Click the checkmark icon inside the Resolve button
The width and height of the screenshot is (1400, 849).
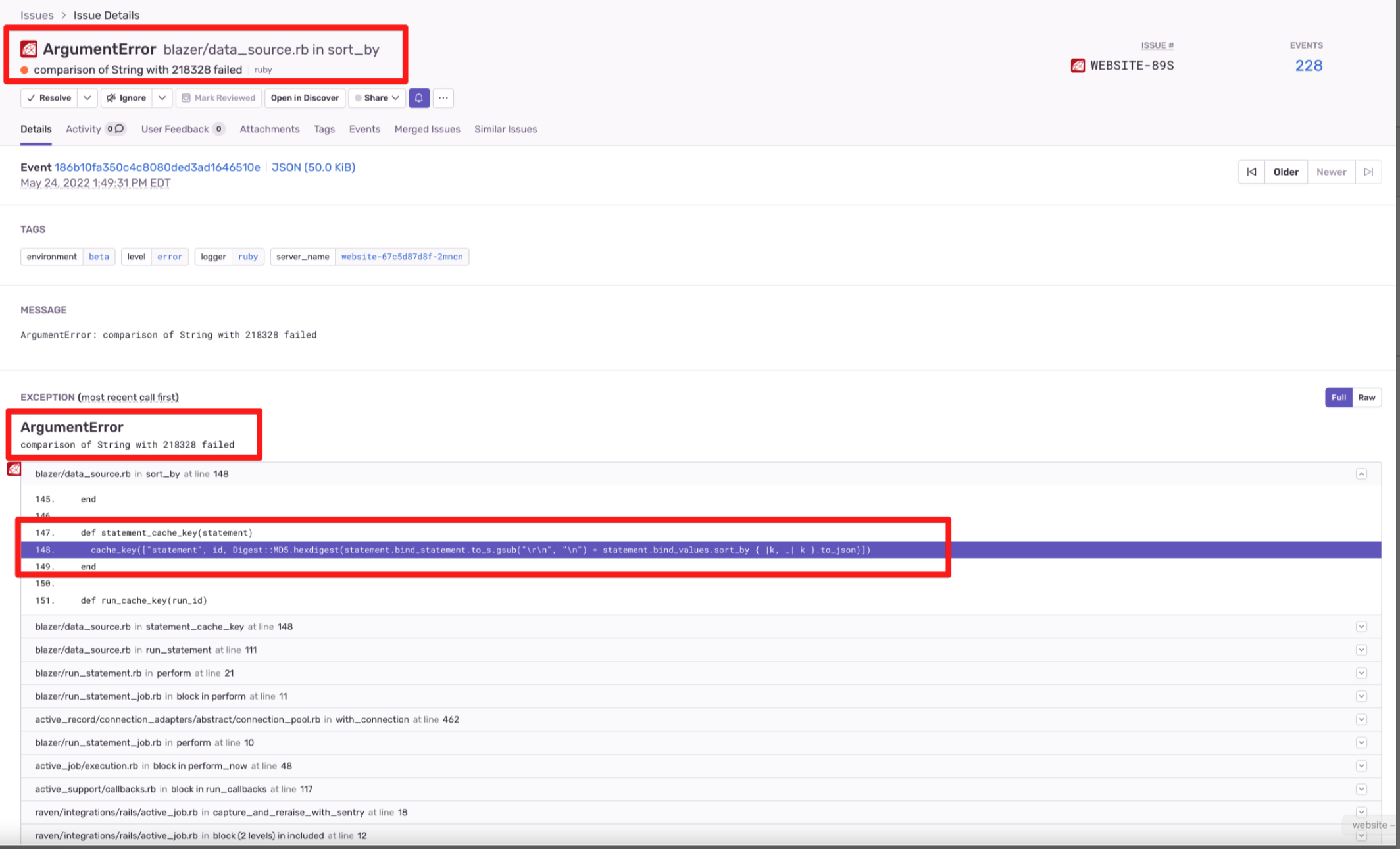(32, 97)
